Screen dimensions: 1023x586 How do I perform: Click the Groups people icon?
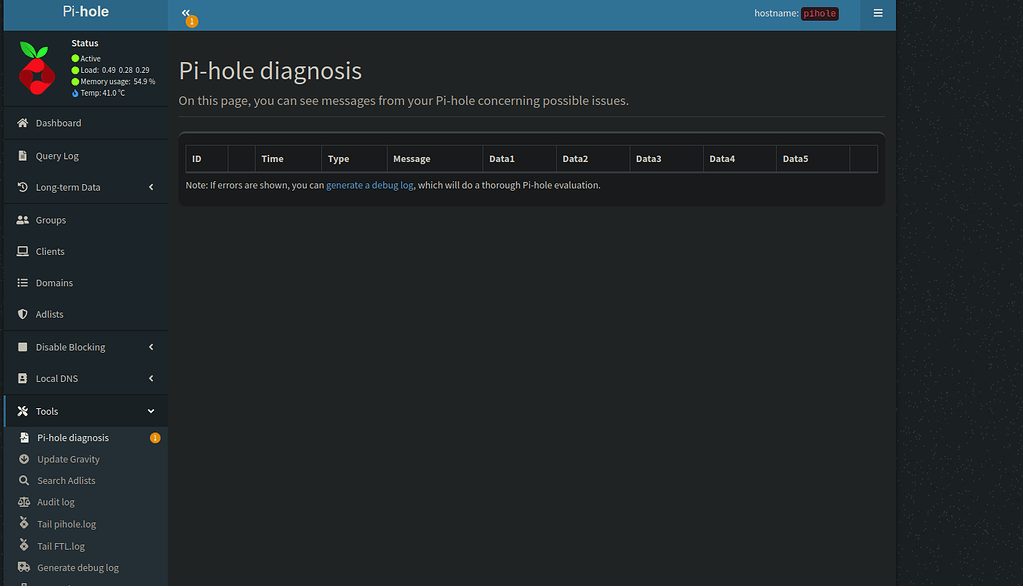(23, 220)
